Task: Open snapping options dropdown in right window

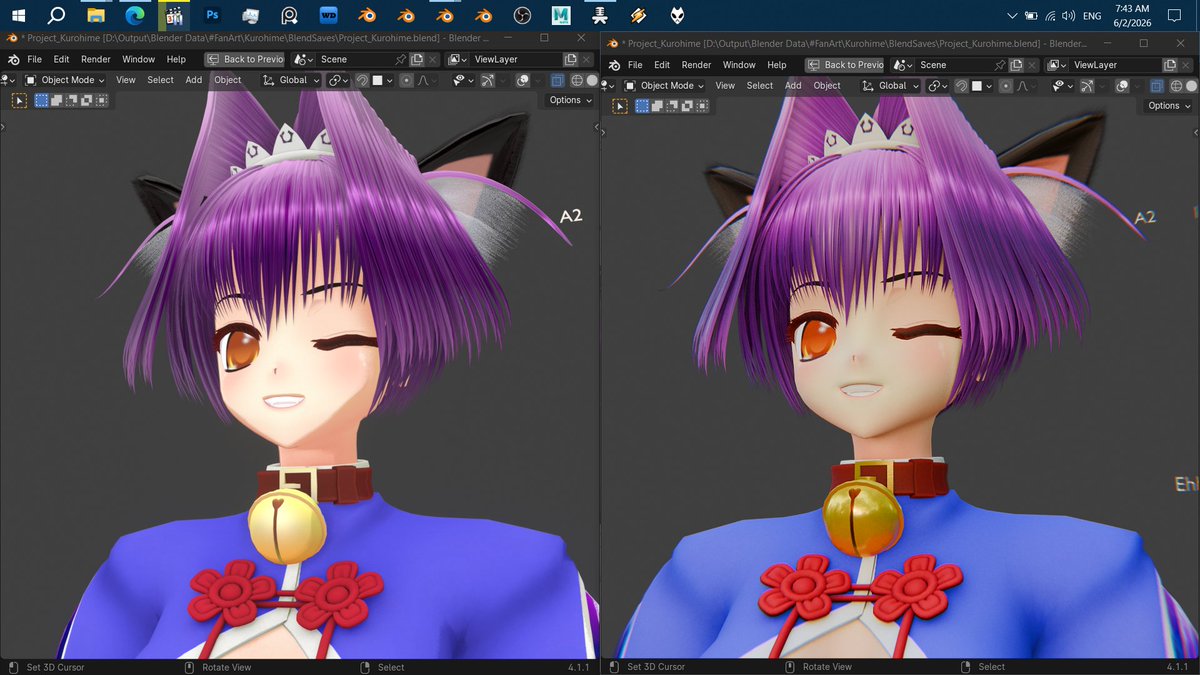Action: pos(981,86)
